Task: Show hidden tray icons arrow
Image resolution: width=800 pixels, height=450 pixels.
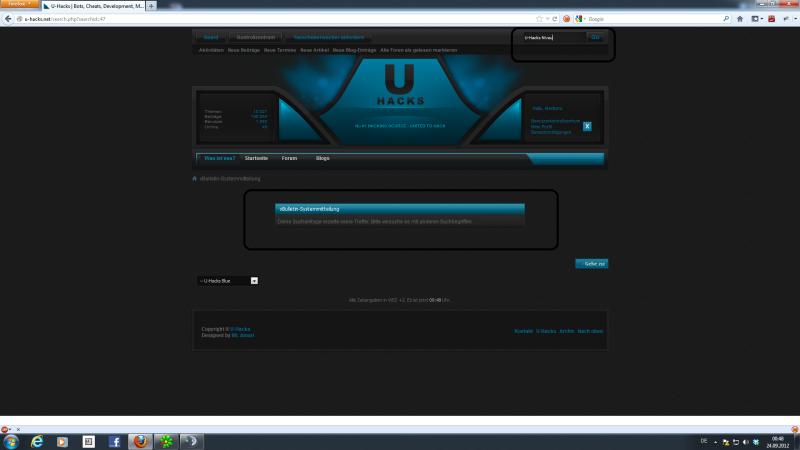Action: tap(715, 442)
